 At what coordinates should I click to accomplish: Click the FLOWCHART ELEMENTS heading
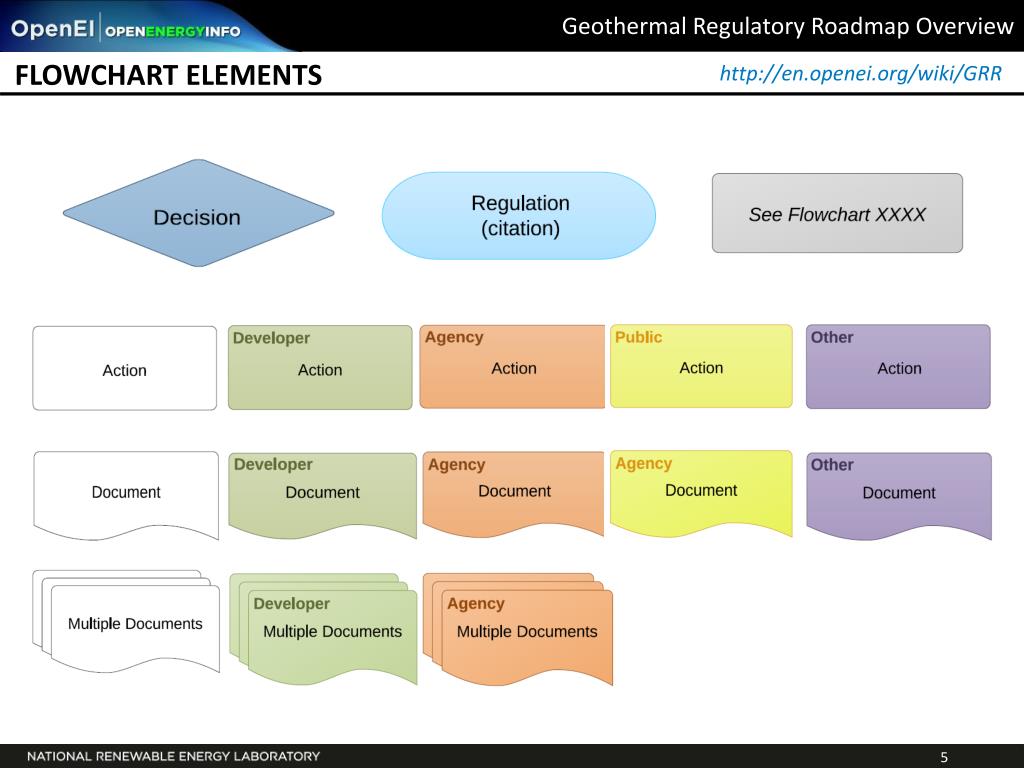pos(168,75)
